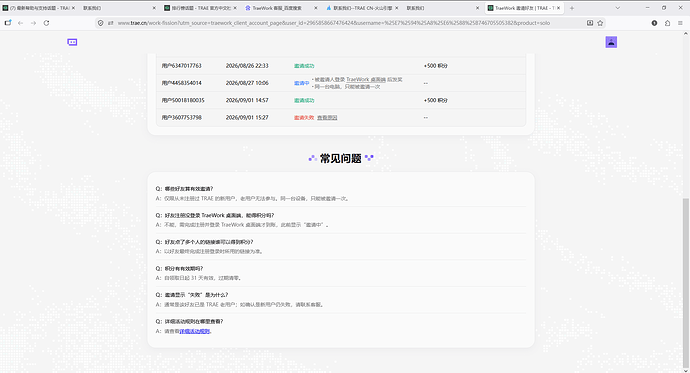690x373 pixels.
Task: Close the 排行榜话题 tab
Action: tap(235, 8)
